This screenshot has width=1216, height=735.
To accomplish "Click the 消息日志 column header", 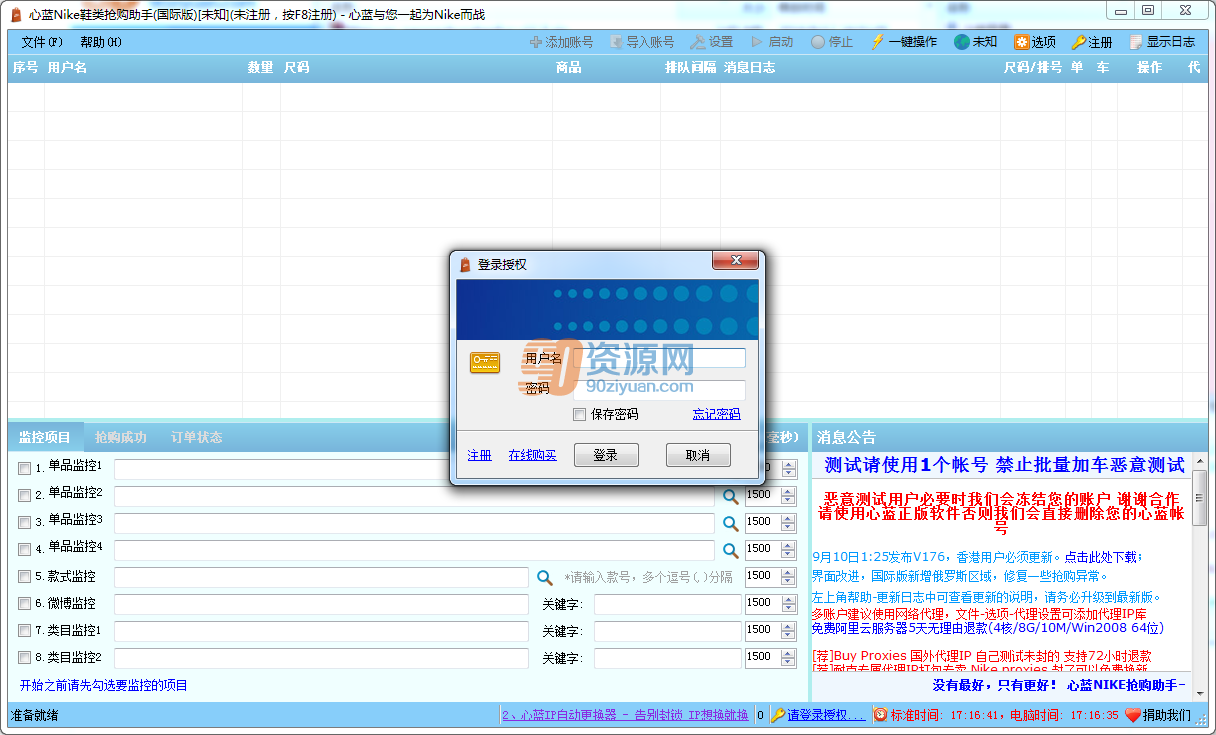I will point(750,67).
